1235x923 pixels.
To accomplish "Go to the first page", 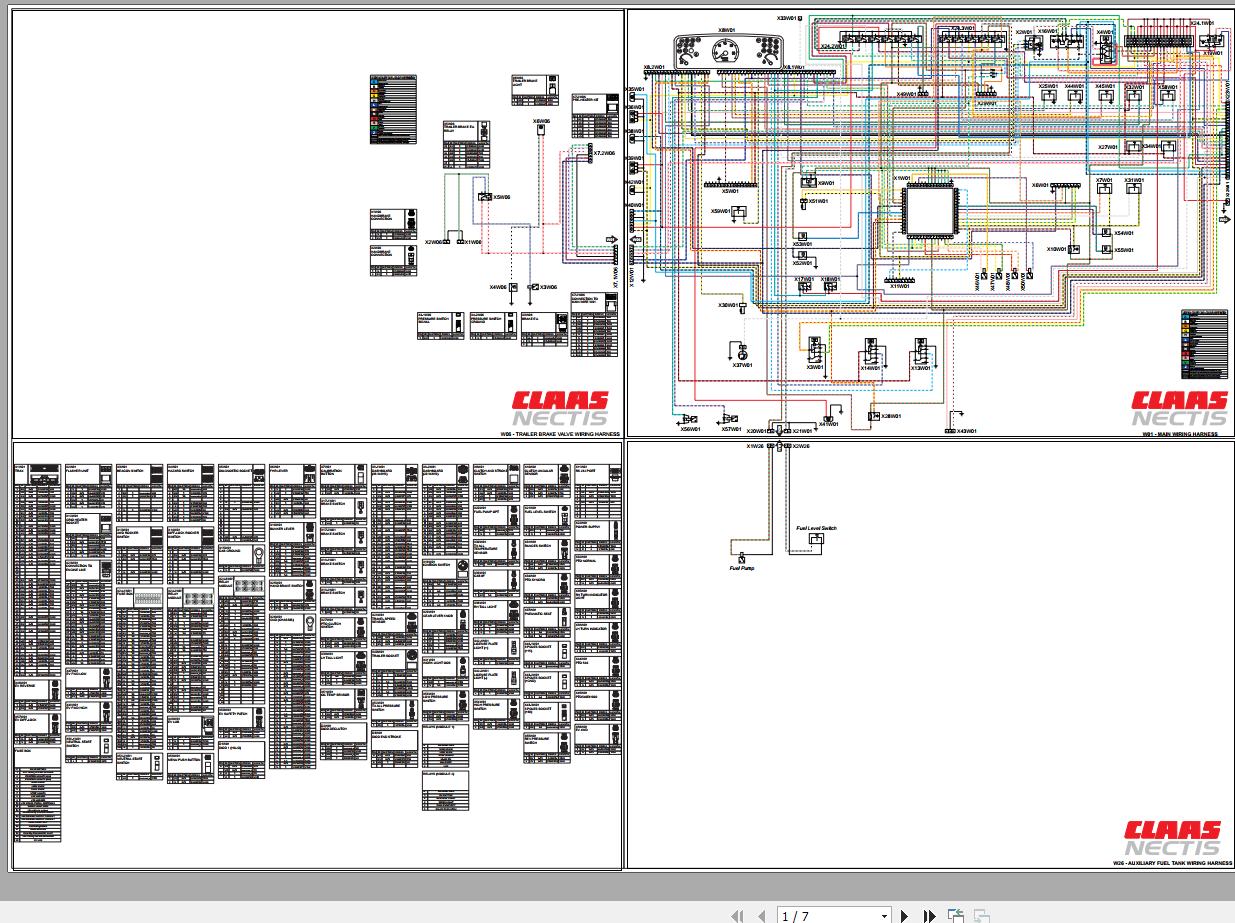I will (x=738, y=915).
